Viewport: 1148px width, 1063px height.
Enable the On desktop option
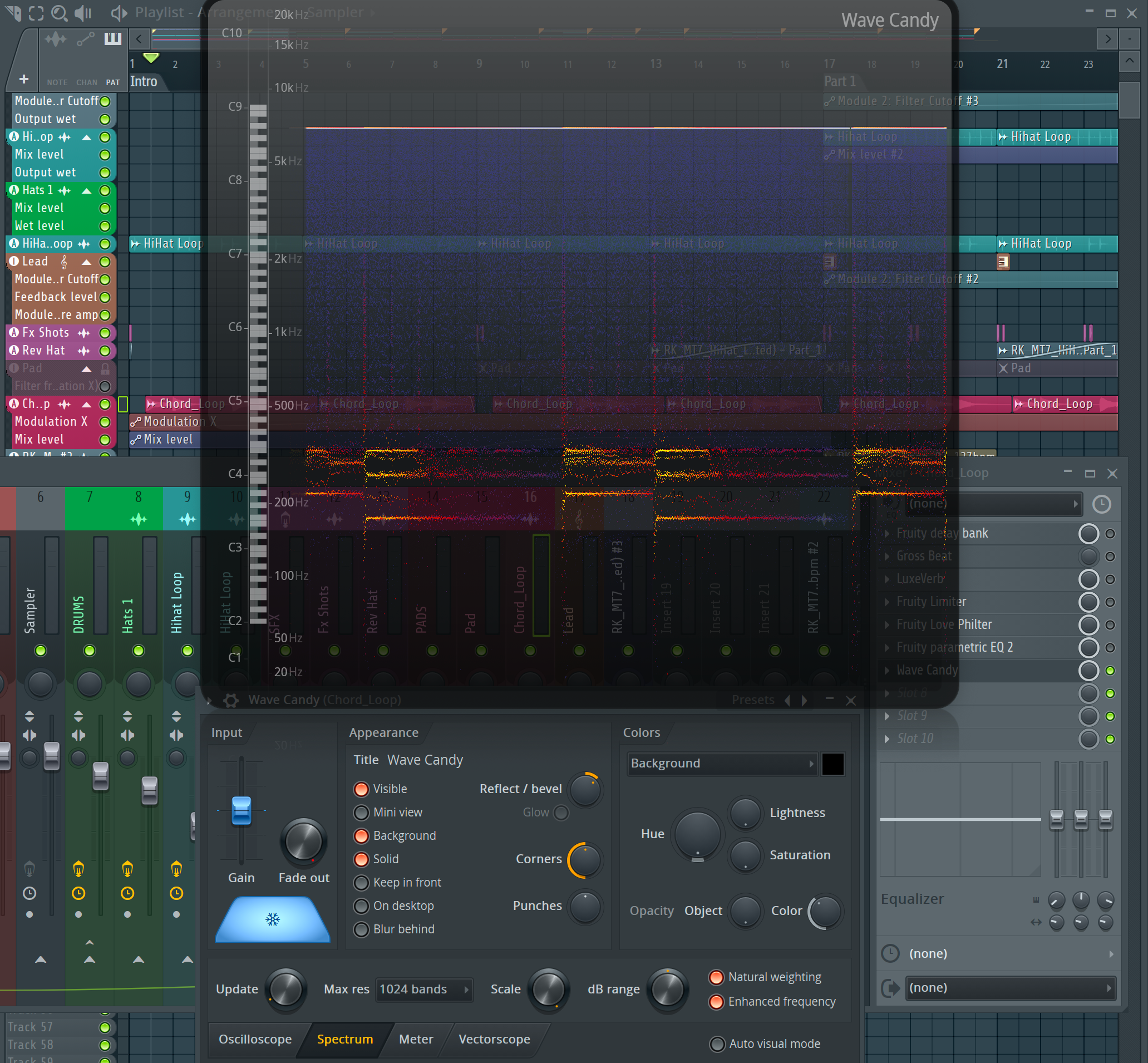click(x=361, y=906)
